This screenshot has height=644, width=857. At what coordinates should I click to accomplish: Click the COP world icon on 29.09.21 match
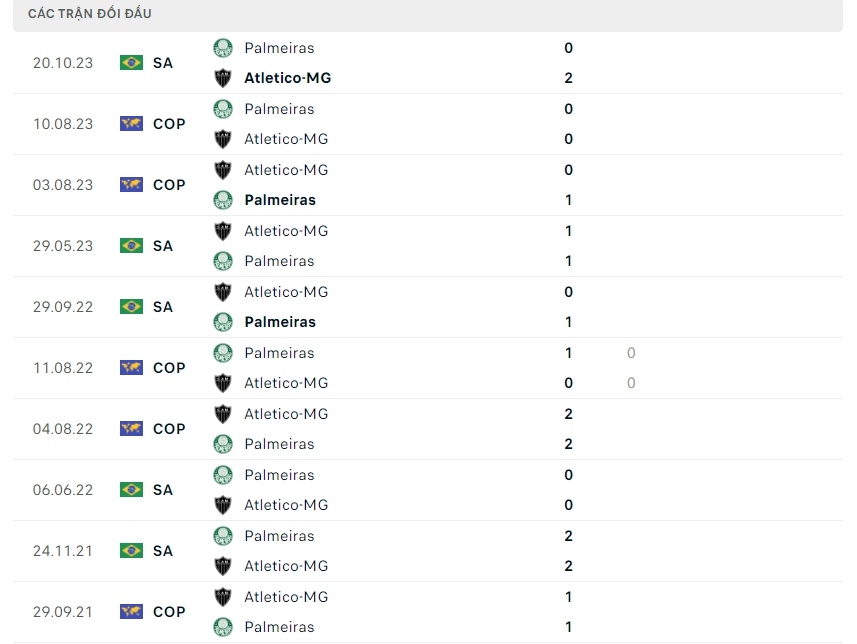[131, 612]
